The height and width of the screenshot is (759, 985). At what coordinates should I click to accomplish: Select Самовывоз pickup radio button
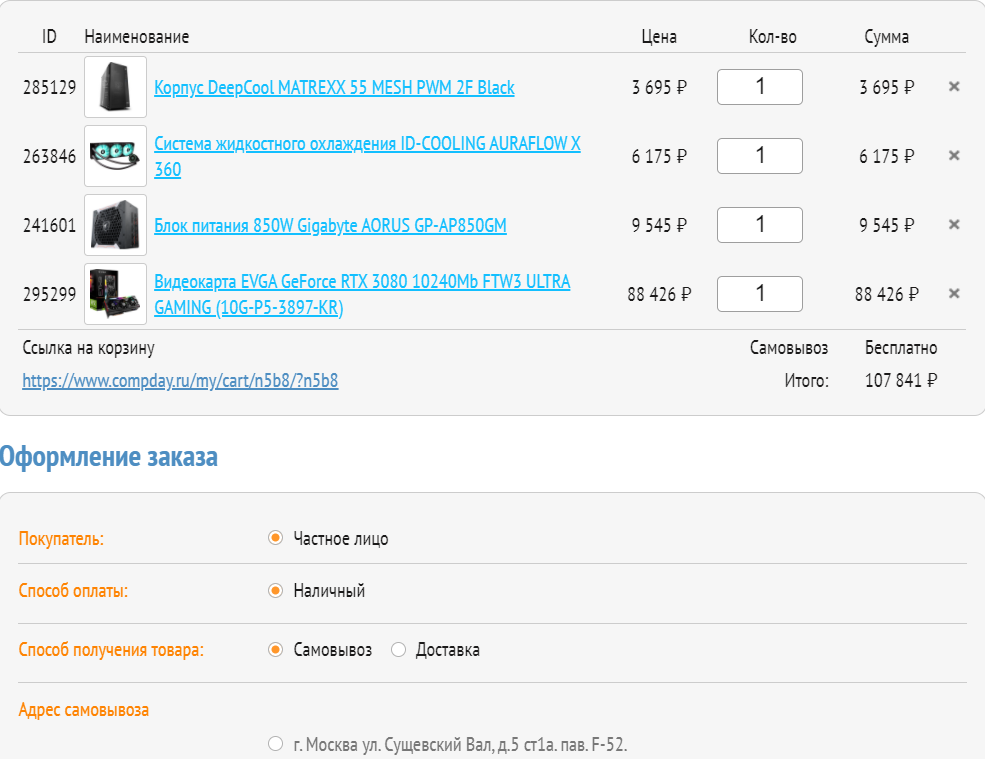coord(275,650)
